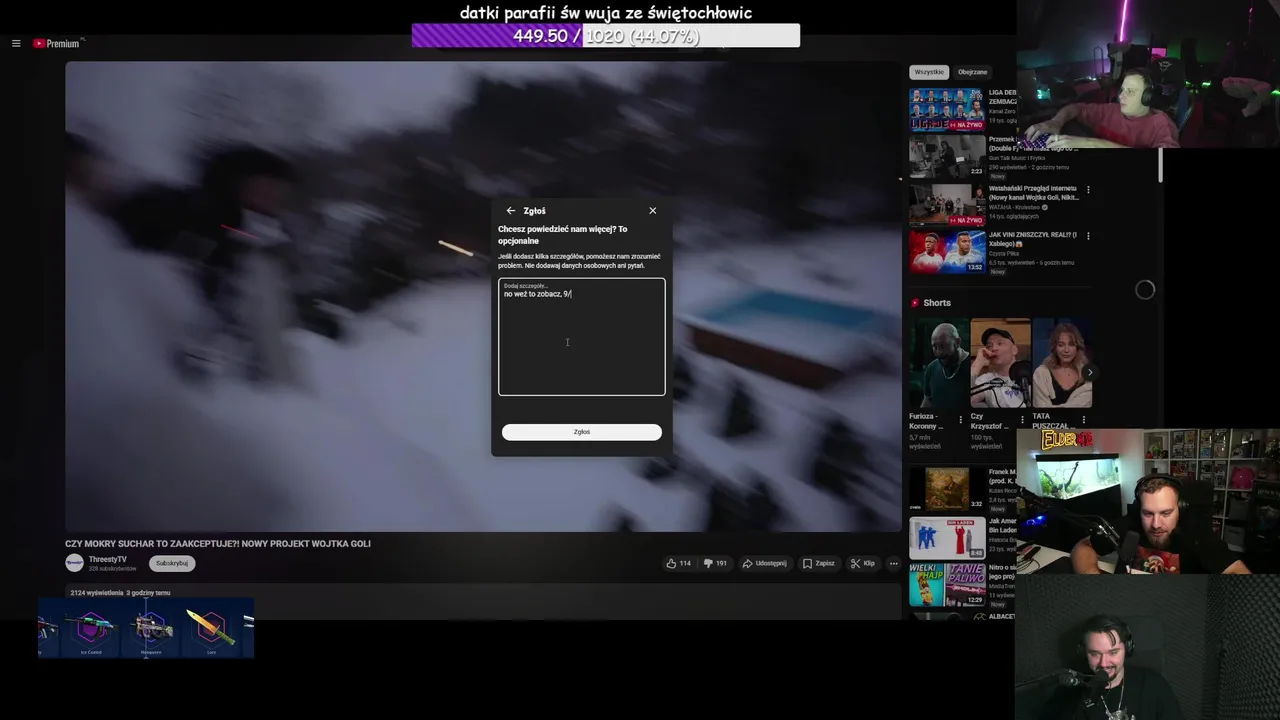Go to YouTube Premium home logo

click(x=57, y=44)
